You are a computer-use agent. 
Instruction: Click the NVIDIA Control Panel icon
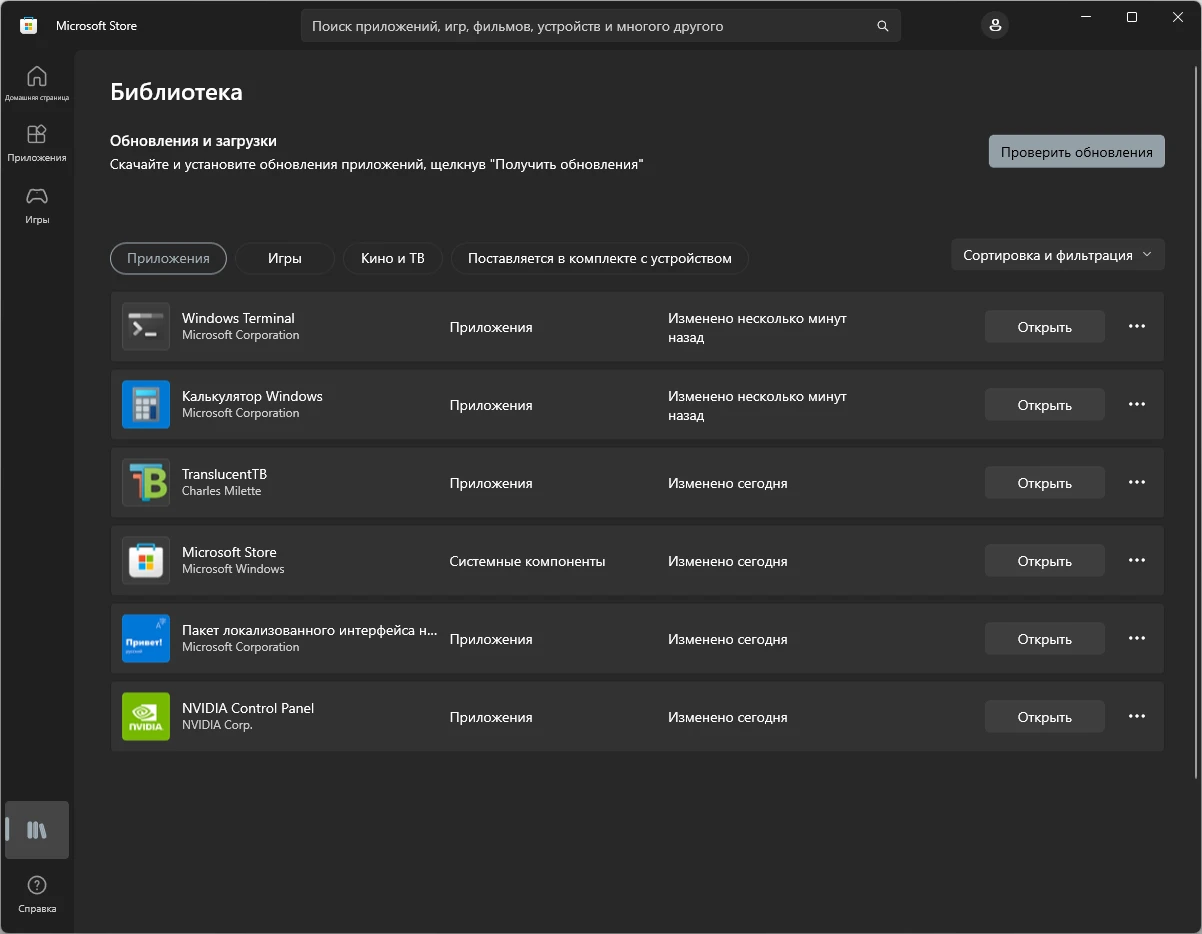pos(146,717)
